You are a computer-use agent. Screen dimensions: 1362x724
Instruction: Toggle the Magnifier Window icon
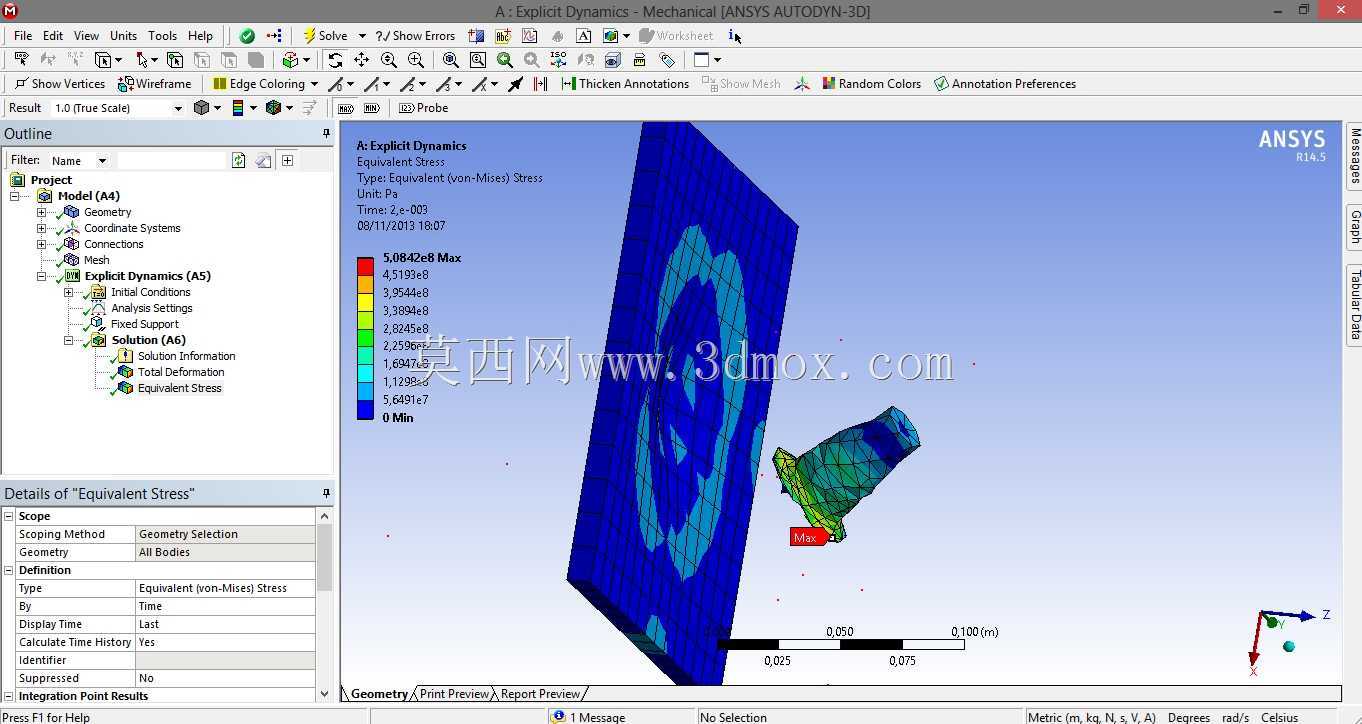pyautogui.click(x=478, y=60)
